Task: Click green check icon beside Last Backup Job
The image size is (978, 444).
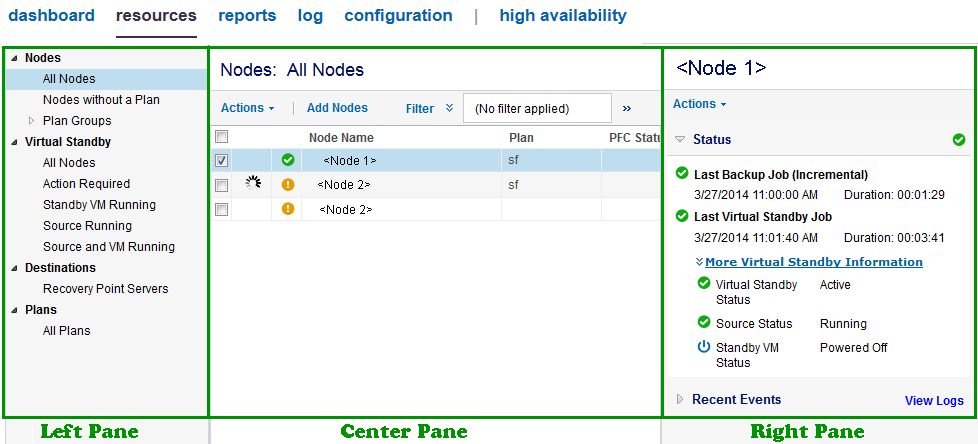Action: 682,173
